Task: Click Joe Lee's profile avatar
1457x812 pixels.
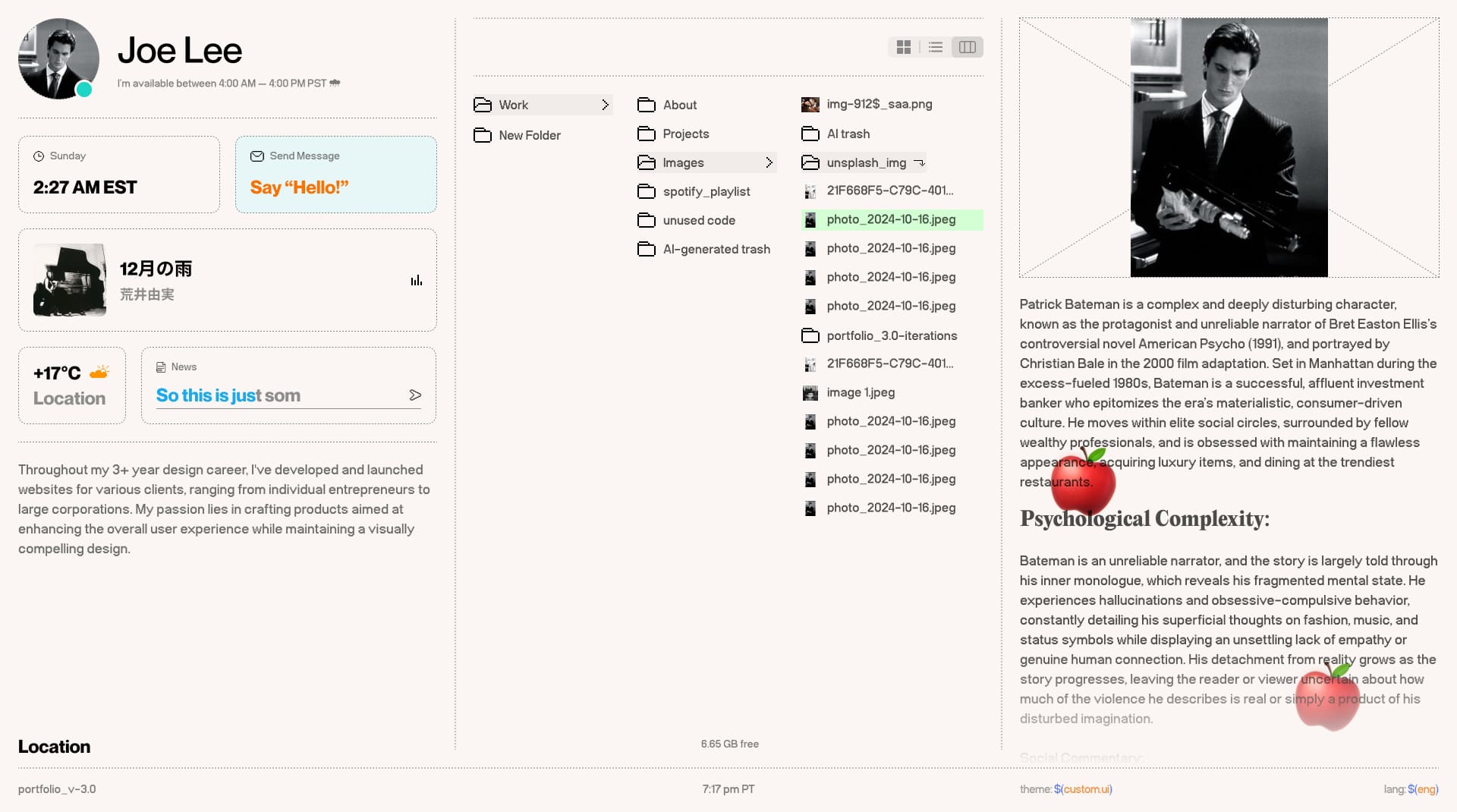Action: pos(58,58)
